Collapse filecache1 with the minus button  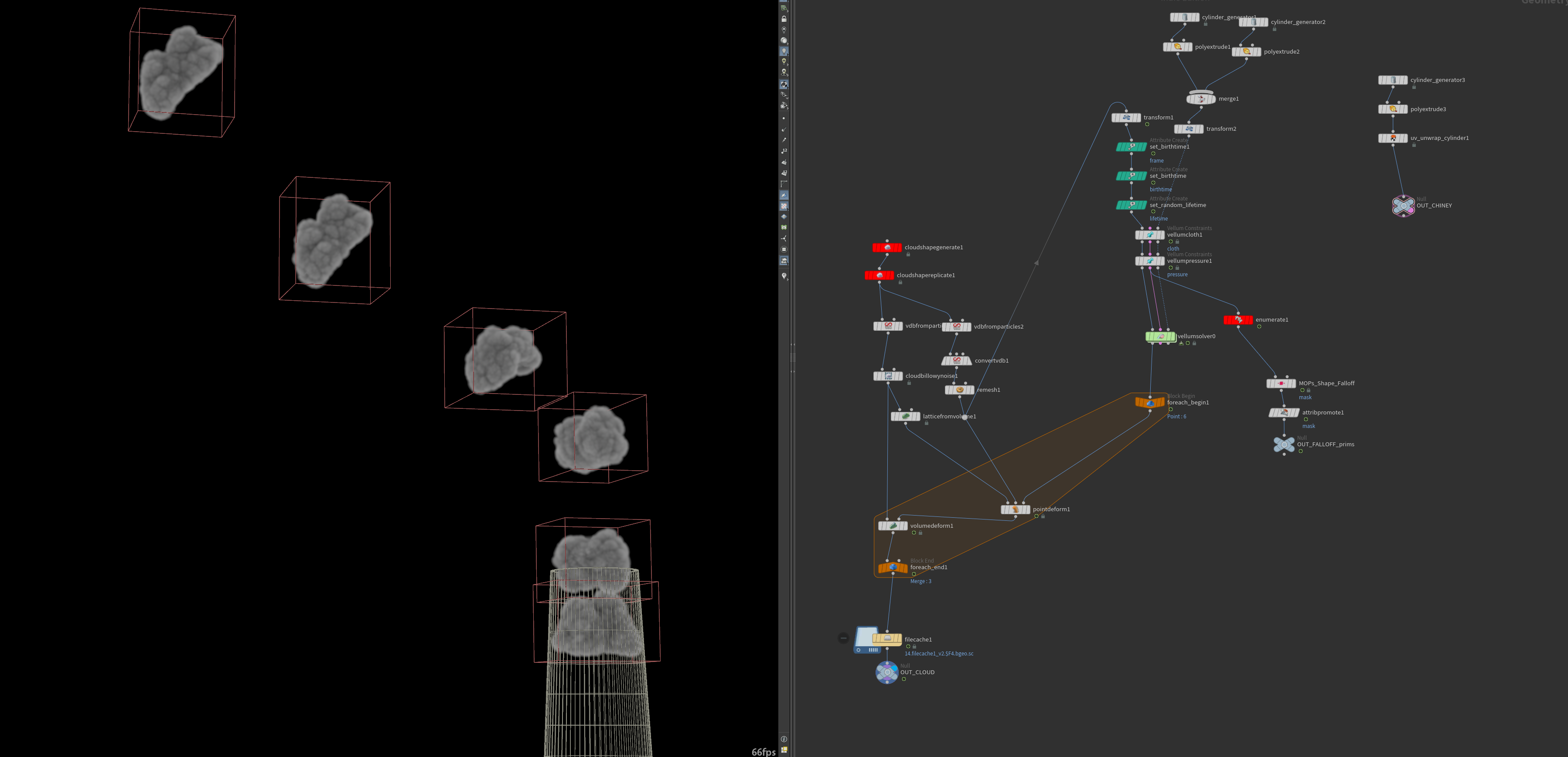[x=843, y=638]
